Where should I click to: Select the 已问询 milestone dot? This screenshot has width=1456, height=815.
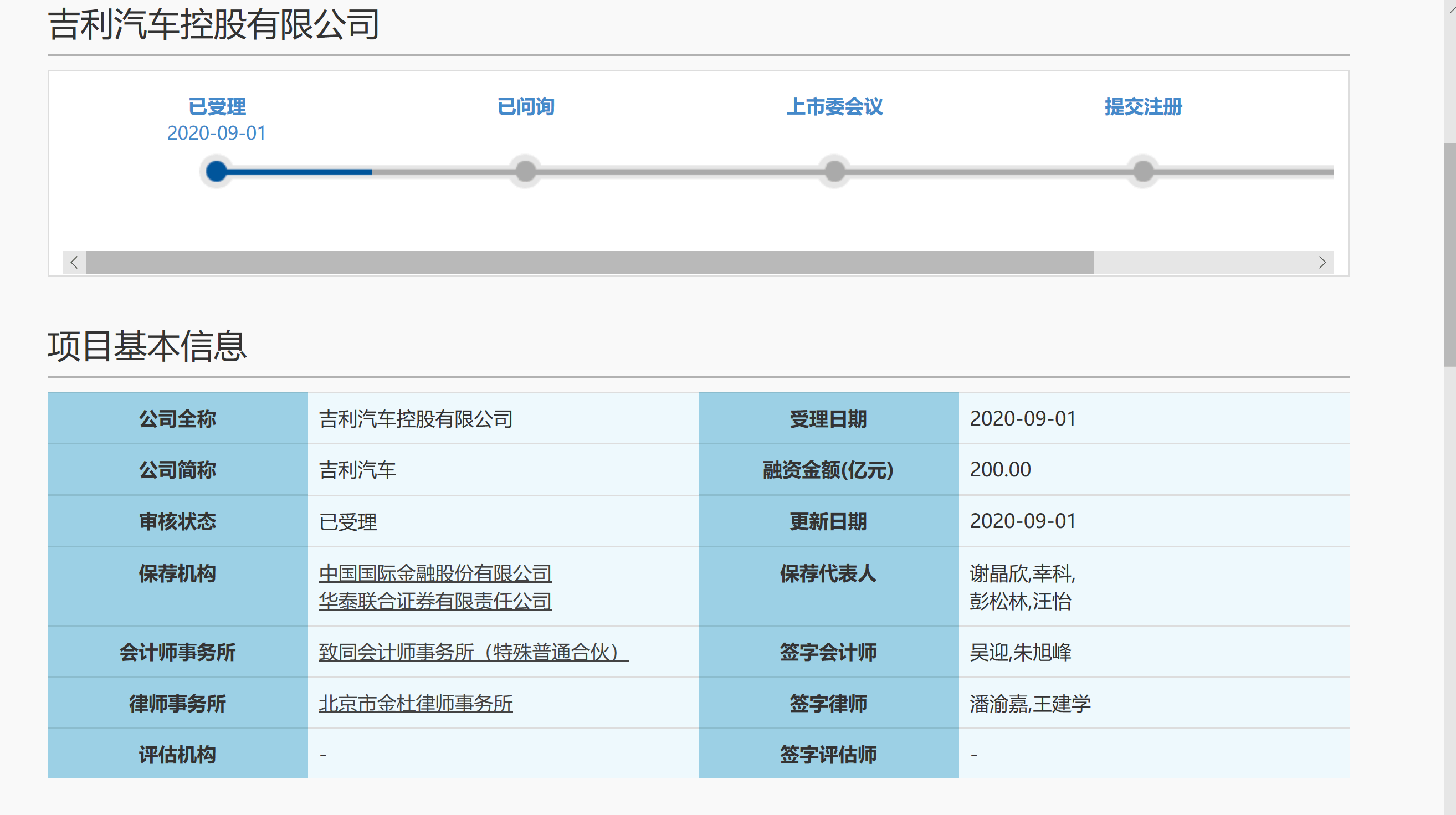click(525, 171)
